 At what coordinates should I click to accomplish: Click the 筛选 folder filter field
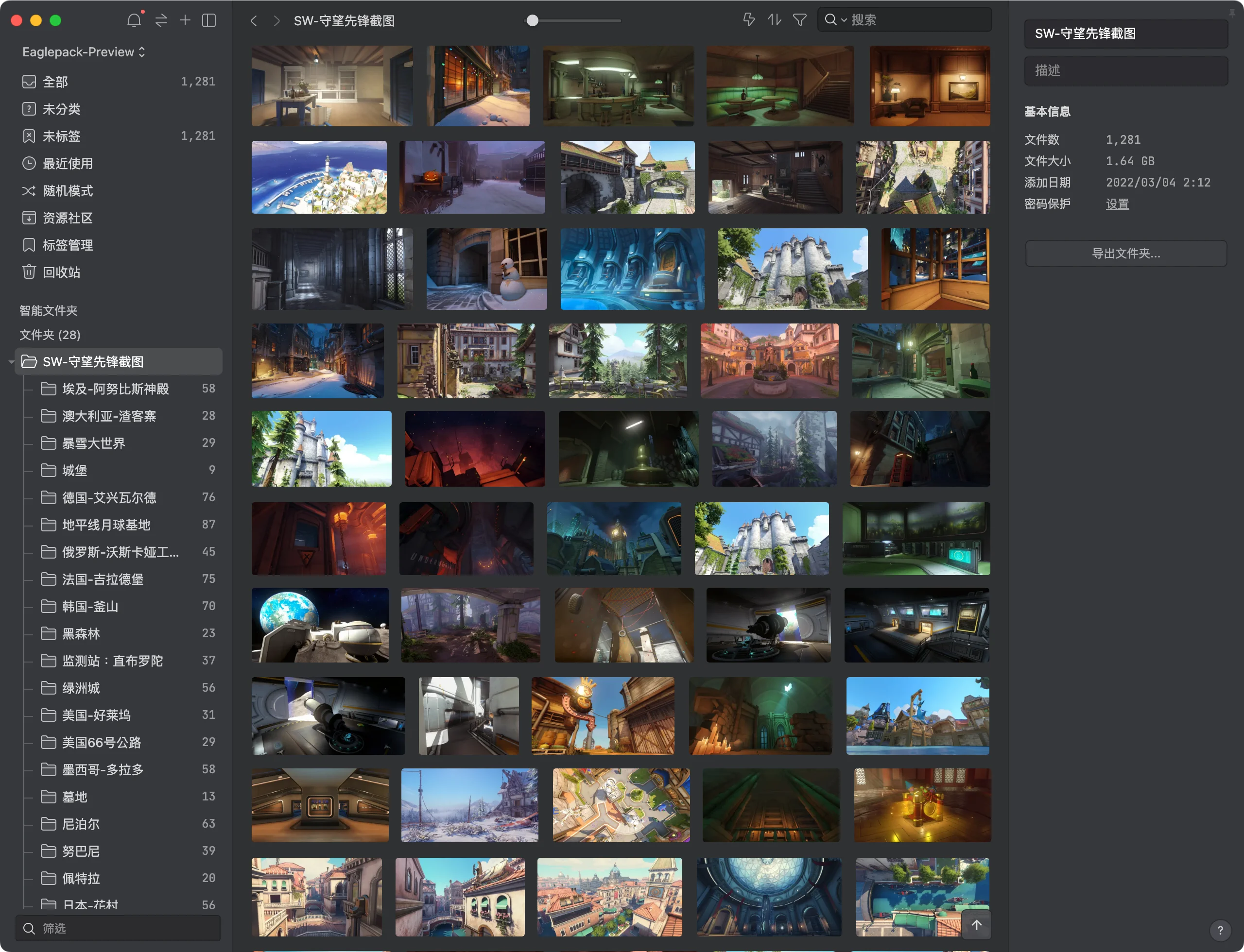[x=118, y=928]
